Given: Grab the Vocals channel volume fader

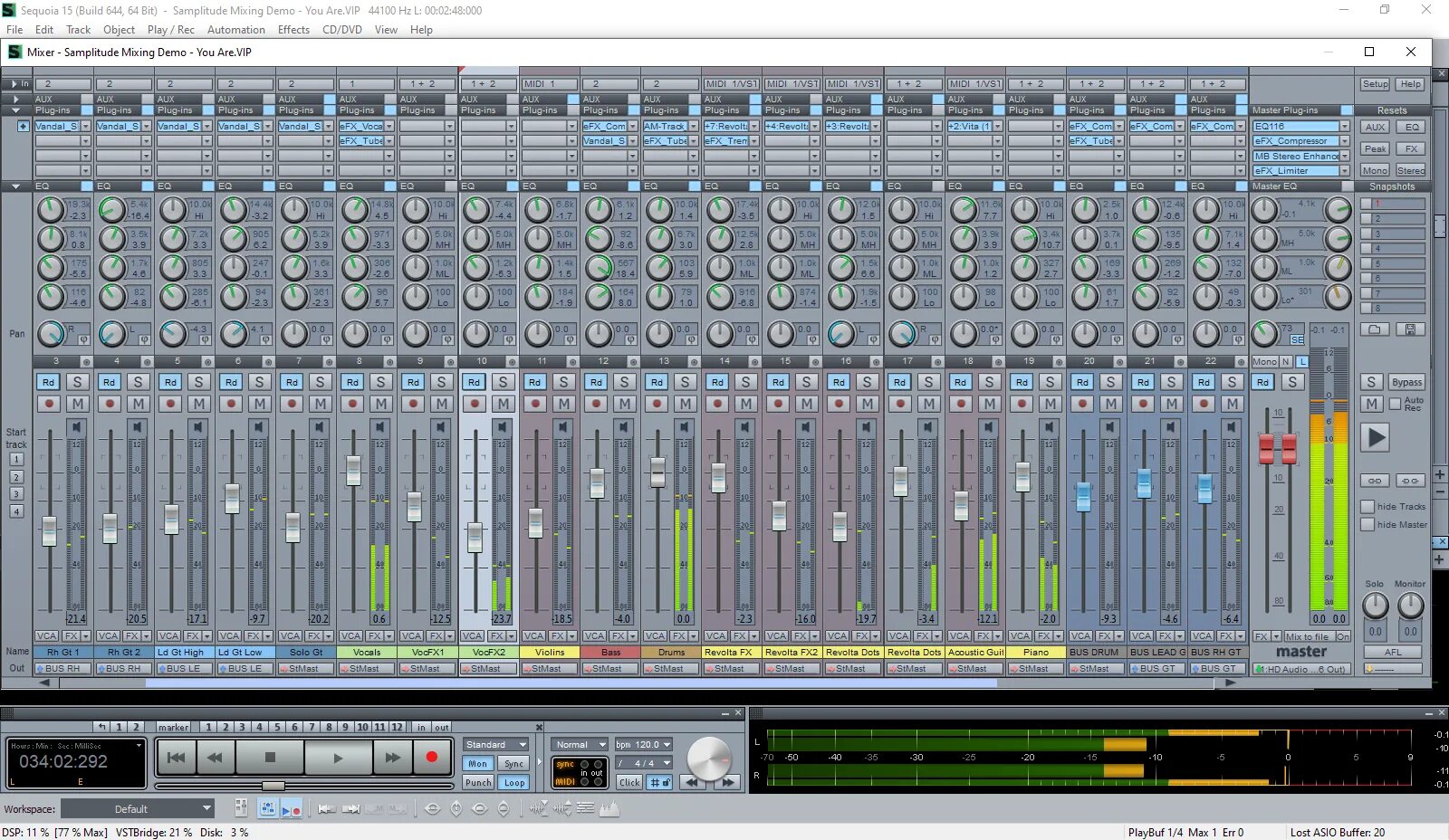Looking at the screenshot, I should pos(353,470).
